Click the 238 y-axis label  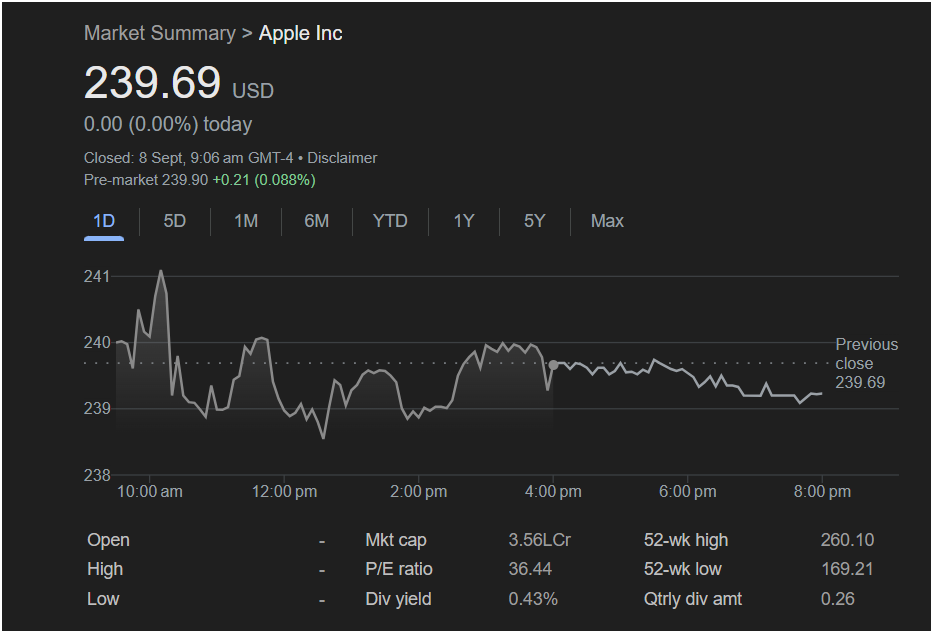point(98,475)
